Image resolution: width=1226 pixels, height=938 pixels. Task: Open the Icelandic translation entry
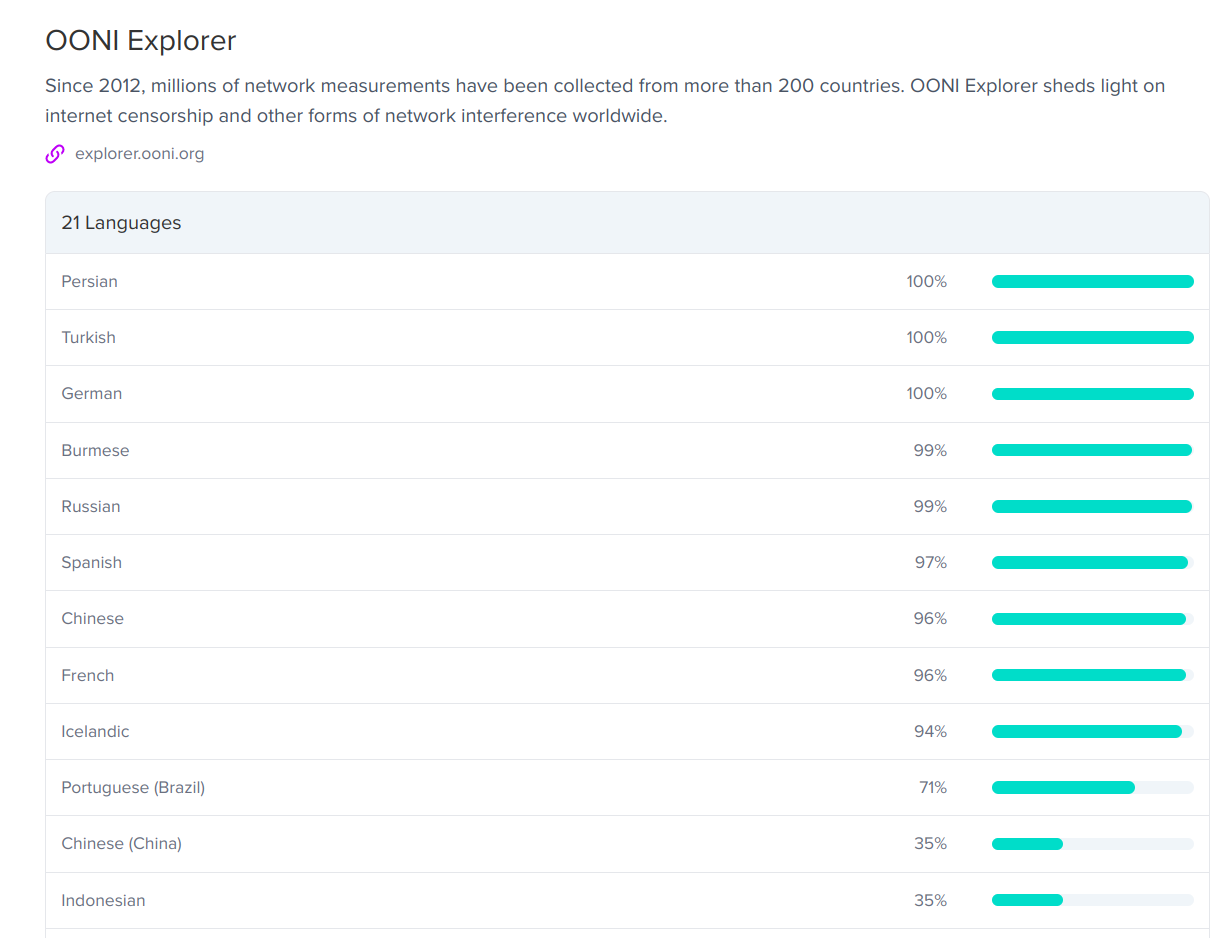pos(95,732)
